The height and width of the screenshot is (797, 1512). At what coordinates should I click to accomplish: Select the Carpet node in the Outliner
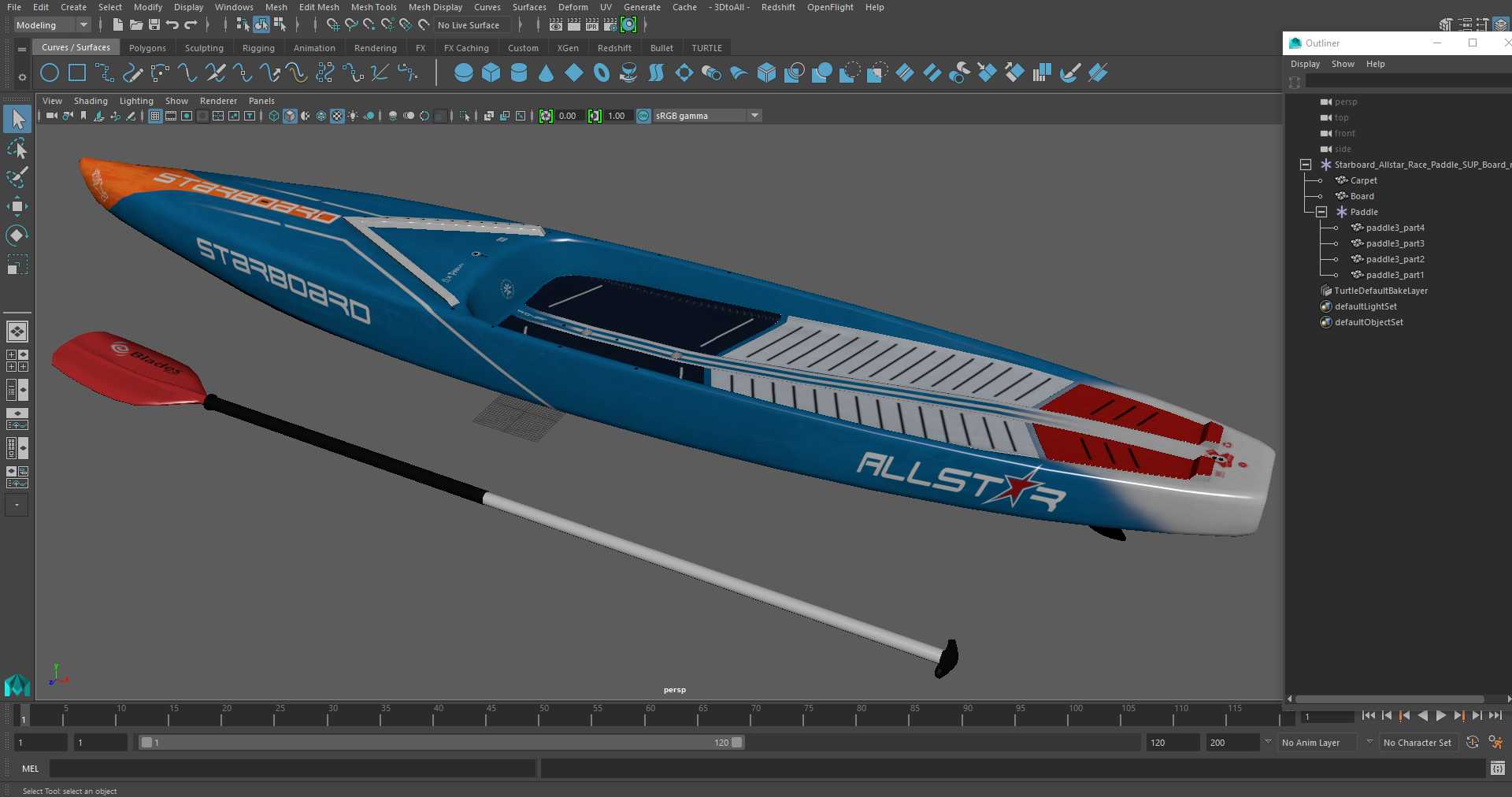pos(1363,180)
